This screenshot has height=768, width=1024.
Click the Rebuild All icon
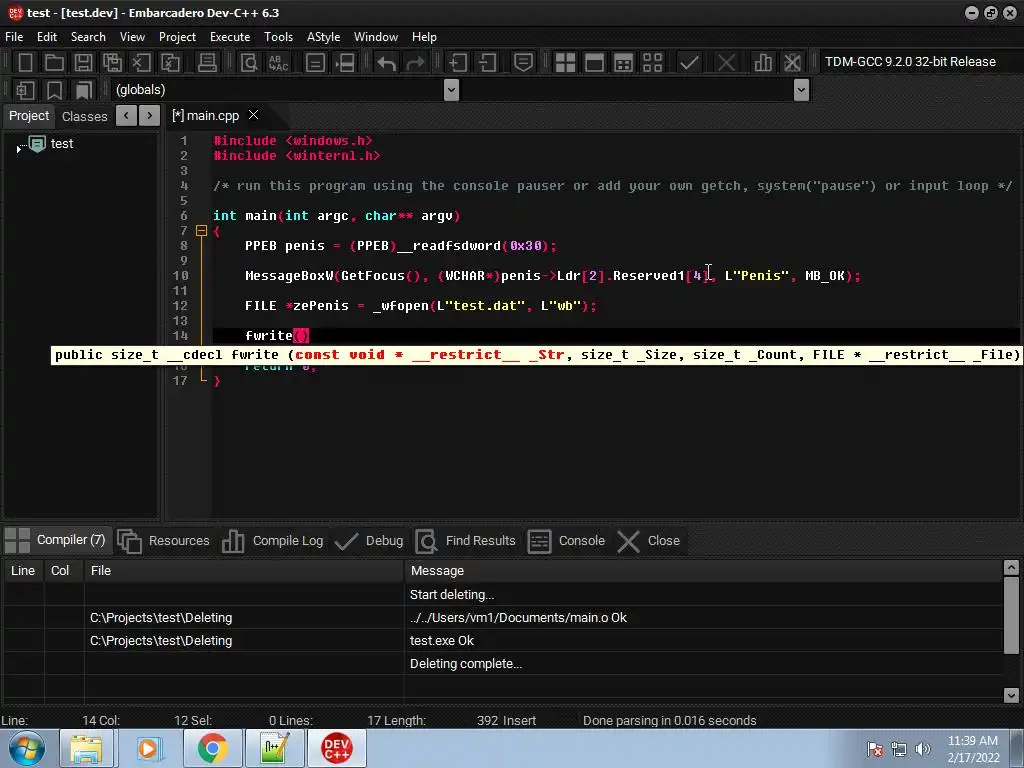pyautogui.click(x=652, y=63)
